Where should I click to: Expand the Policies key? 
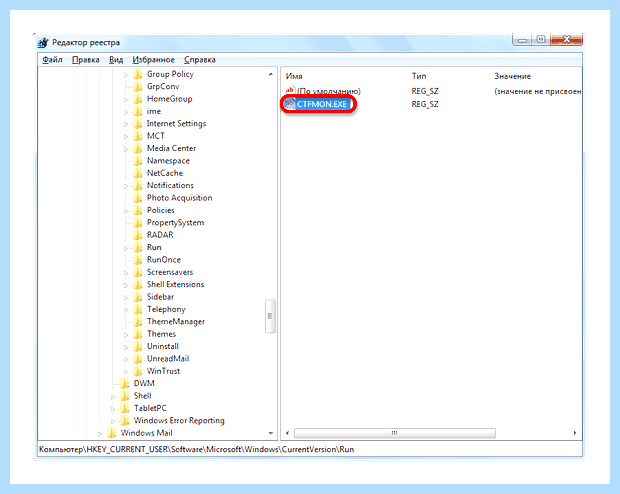(126, 210)
